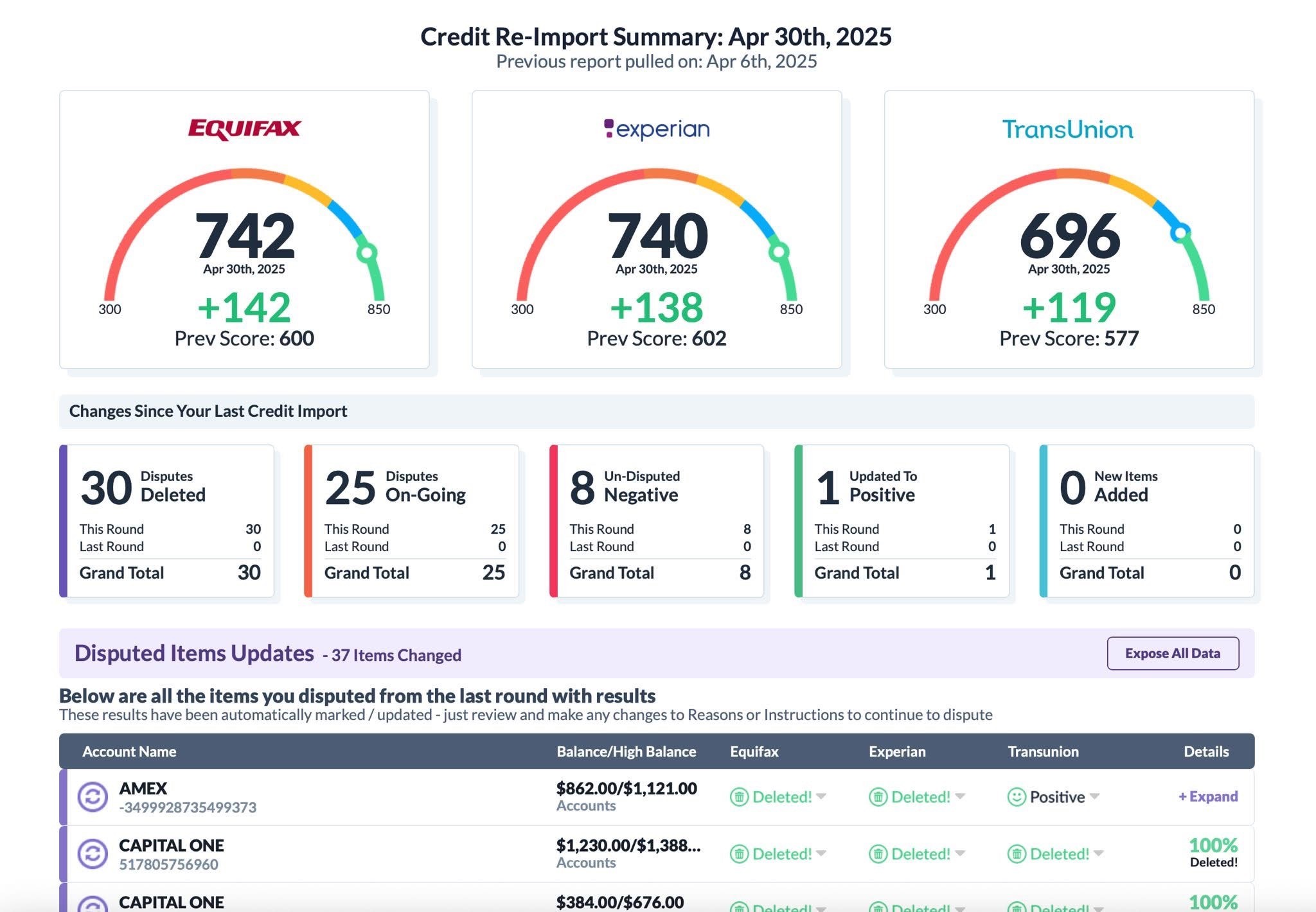
Task: Click the first CAPITAL ONE refresh icon
Action: pyautogui.click(x=93, y=854)
